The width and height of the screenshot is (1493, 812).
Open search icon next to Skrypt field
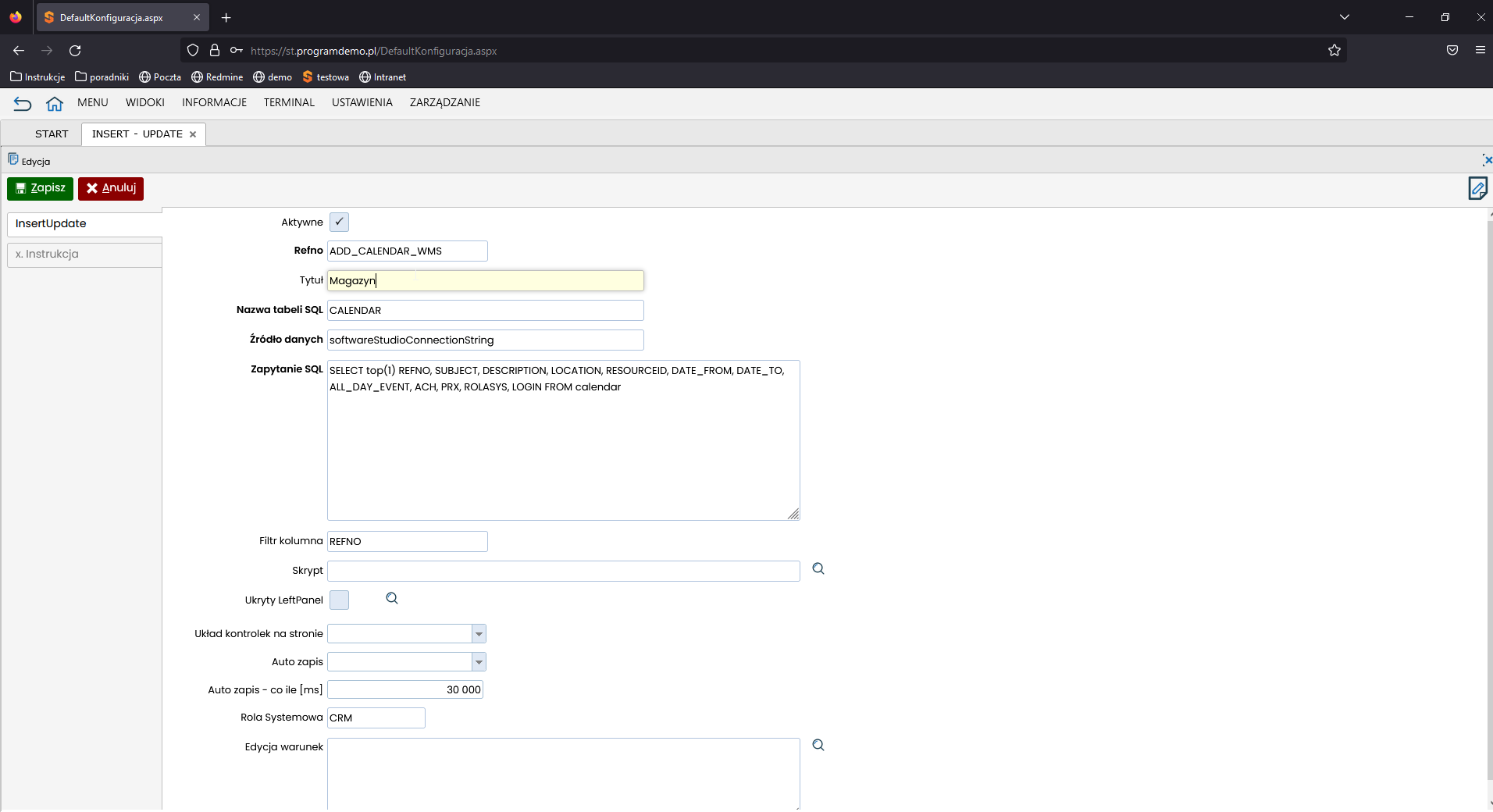click(818, 569)
